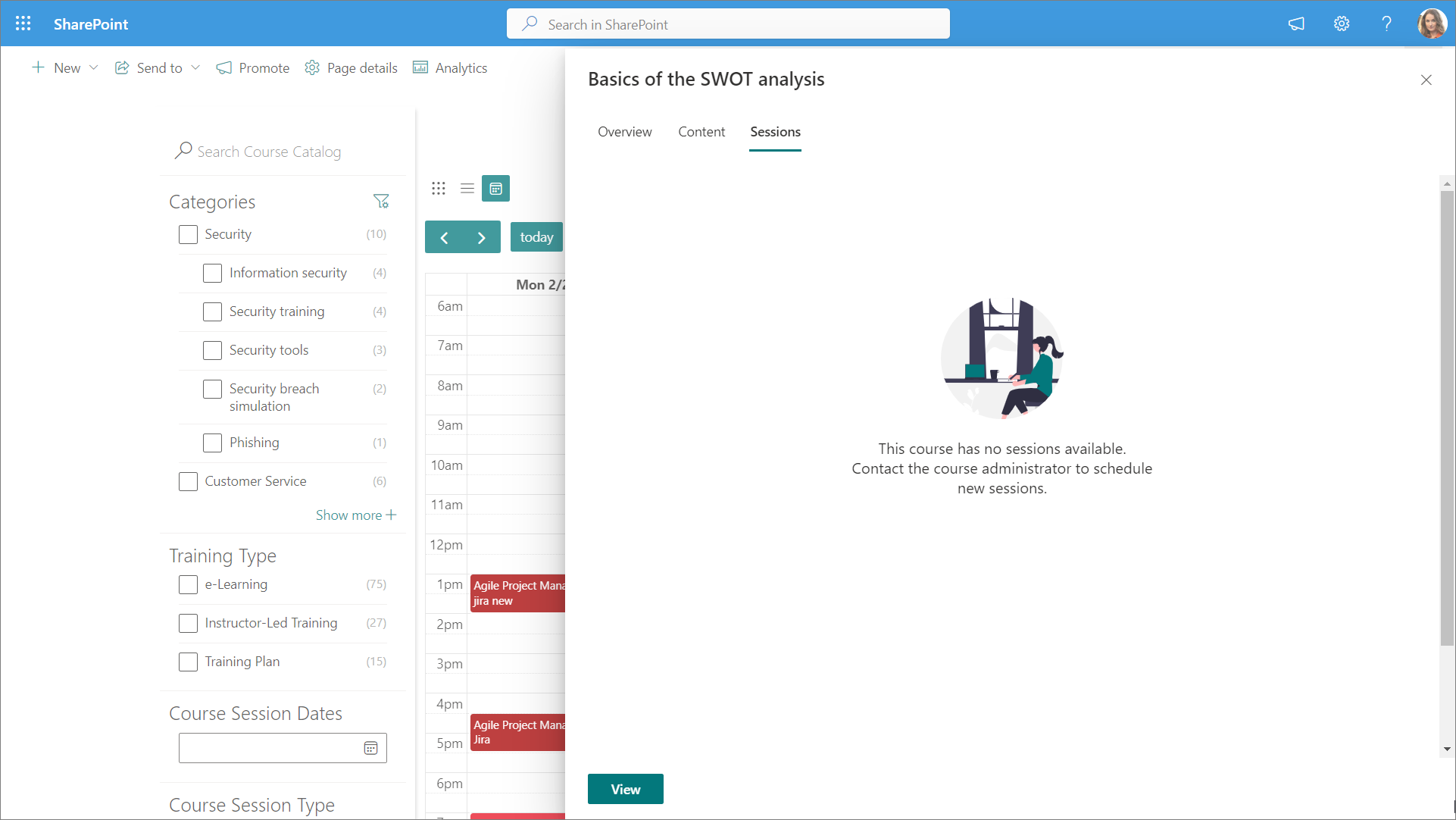Expand categories with Show more
The width and height of the screenshot is (1456, 820).
click(356, 515)
